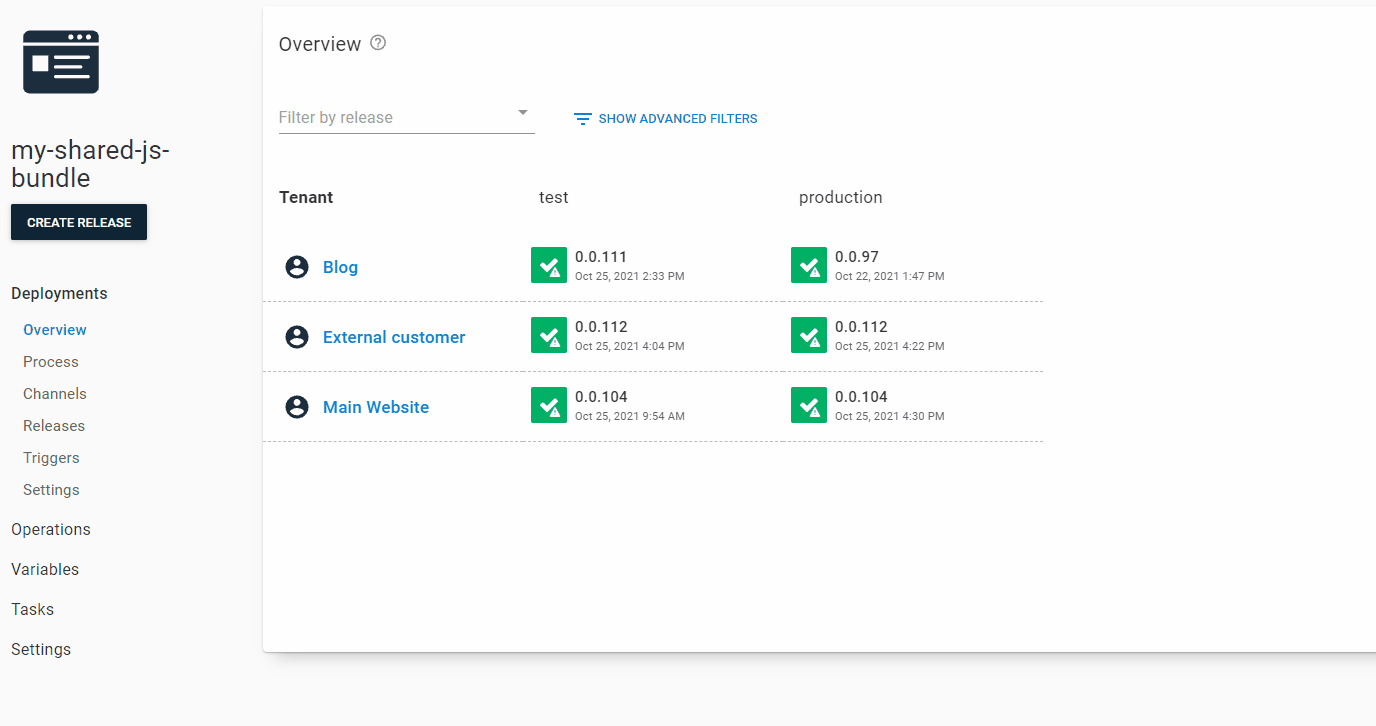This screenshot has width=1376, height=726.
Task: Click release 0.0.112 for External customer test
Action: point(601,327)
